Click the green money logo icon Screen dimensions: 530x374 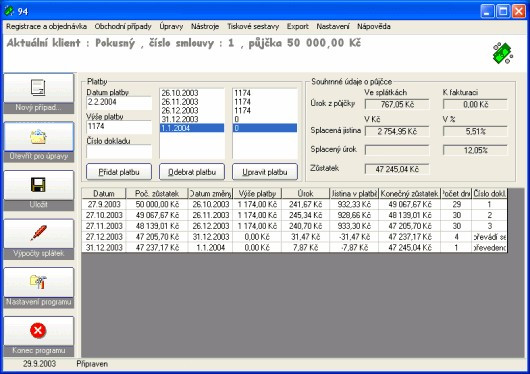pyautogui.click(x=503, y=53)
